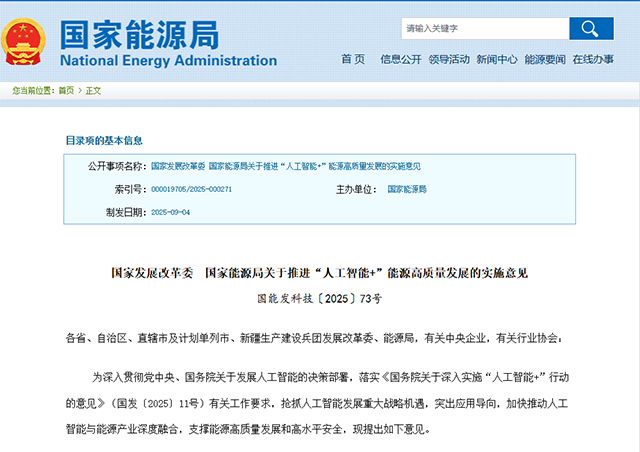The width and height of the screenshot is (640, 452).
Task: Click the 正文 breadcrumb item
Action: [93, 90]
